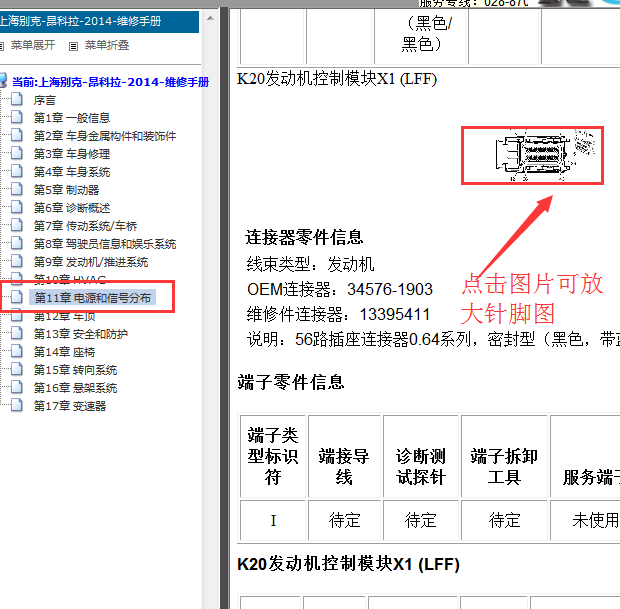Click the 诊断测试探针 table header
The width and height of the screenshot is (620, 609).
pyautogui.click(x=421, y=456)
